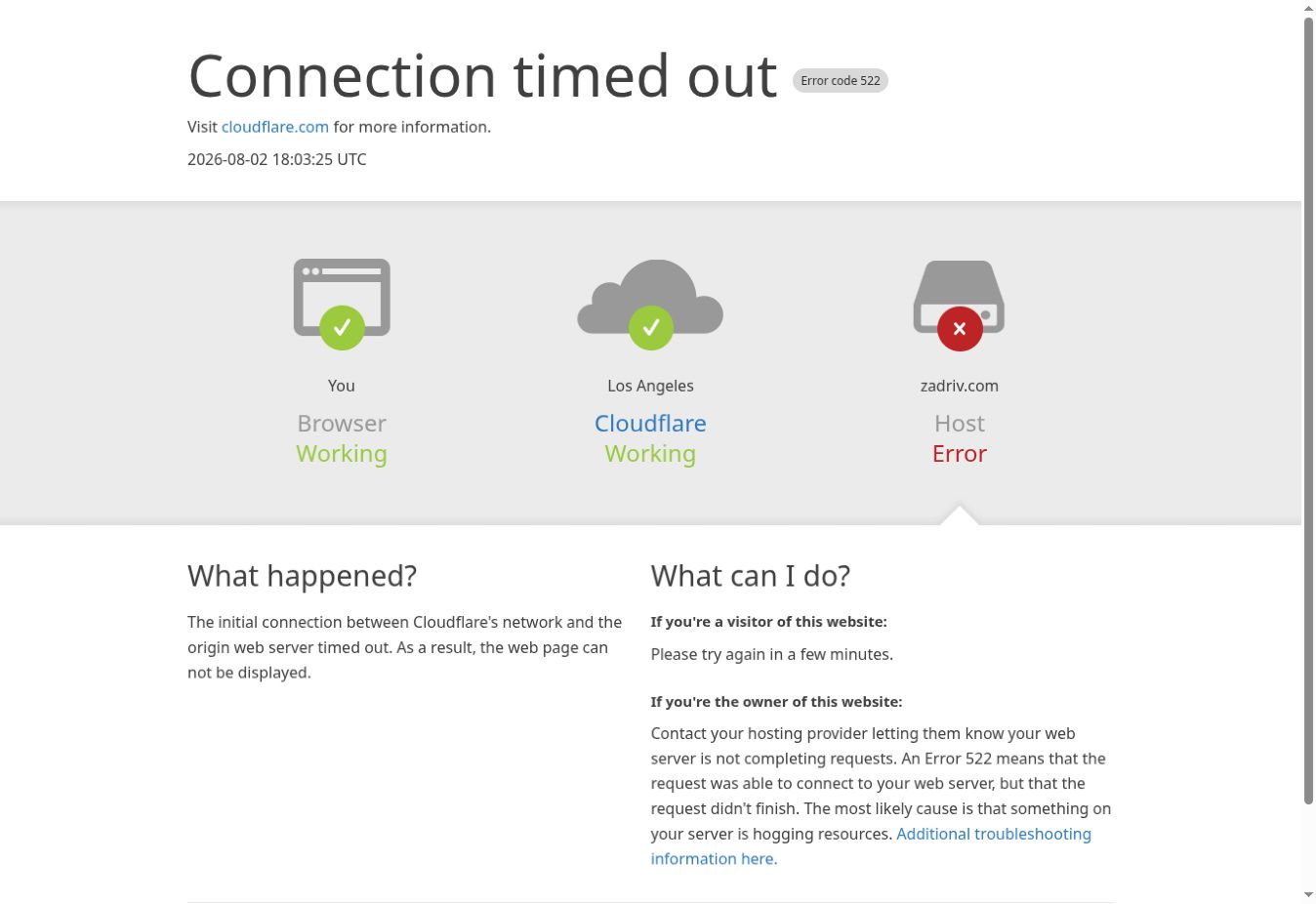The height and width of the screenshot is (904, 1316).
Task: Click the UTC timestamp text
Action: click(277, 159)
